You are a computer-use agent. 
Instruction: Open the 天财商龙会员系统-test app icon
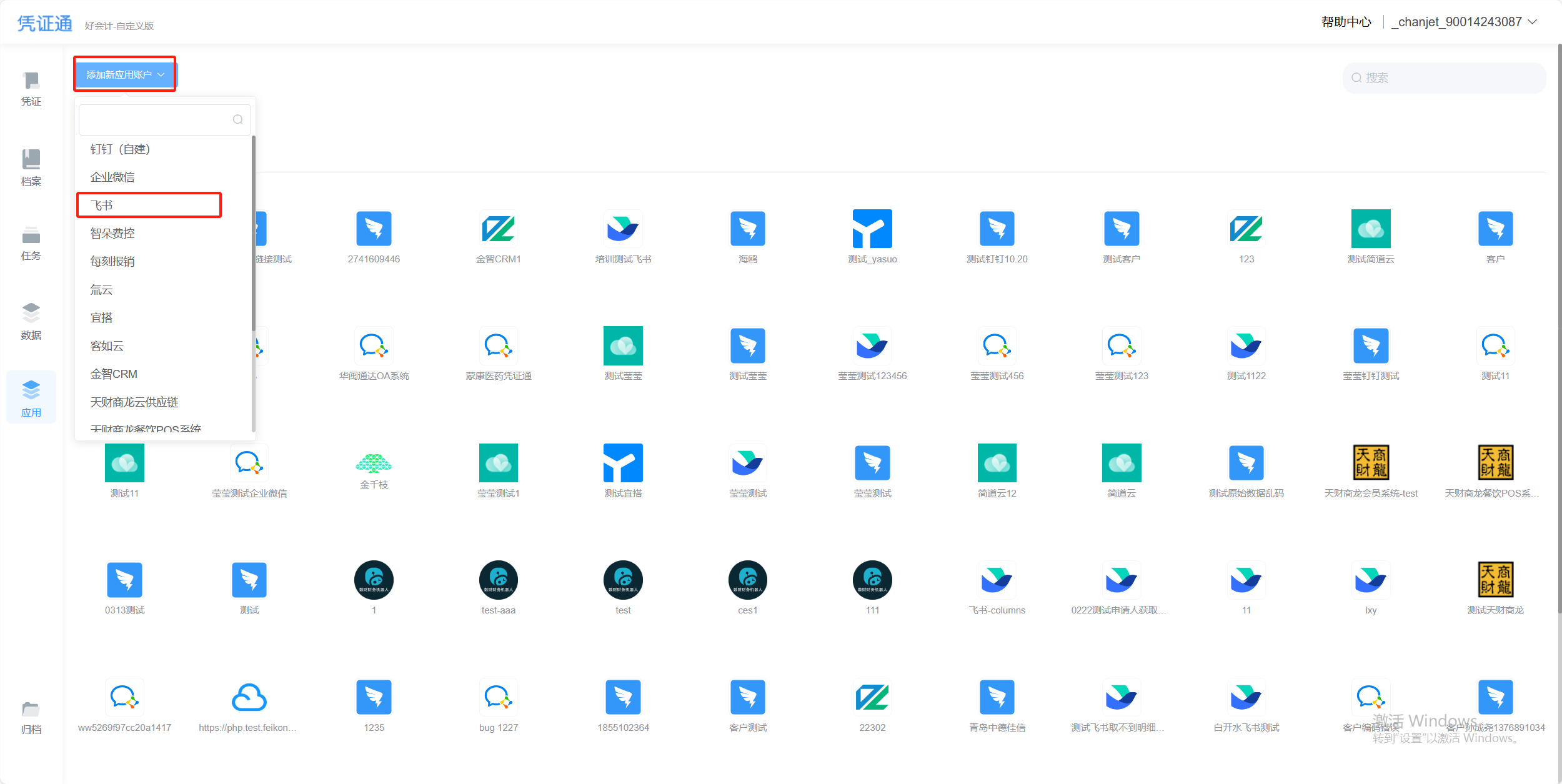click(1371, 463)
